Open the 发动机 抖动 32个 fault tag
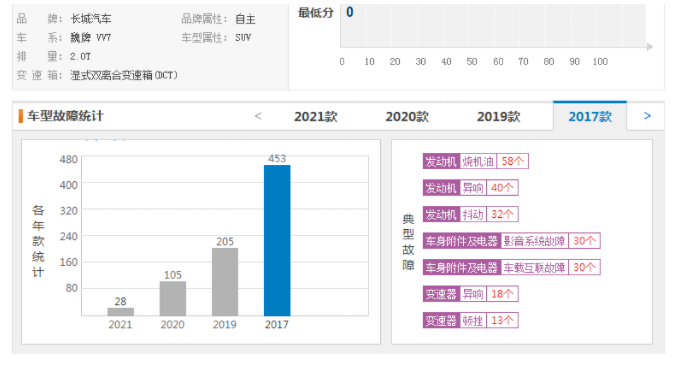This screenshot has height=366, width=674. pyautogui.click(x=470, y=214)
